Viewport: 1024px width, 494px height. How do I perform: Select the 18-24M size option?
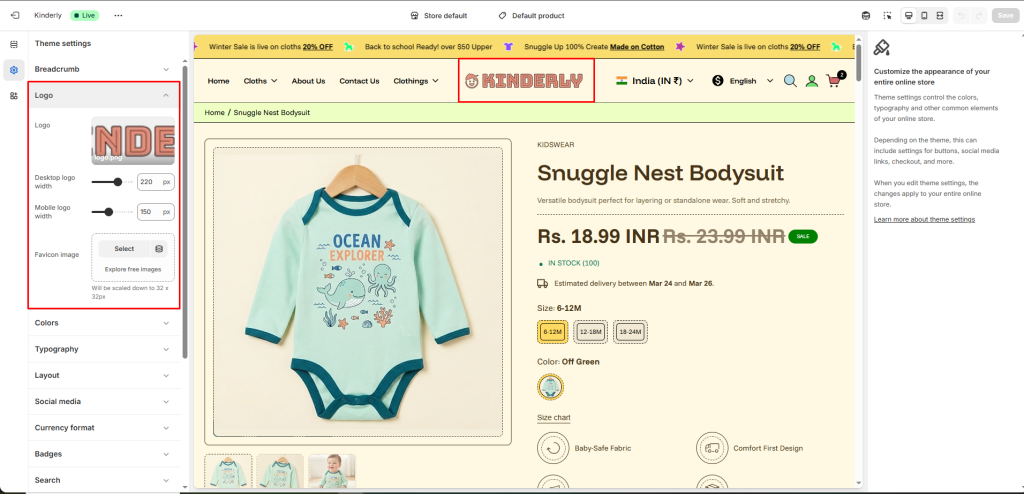tap(630, 332)
